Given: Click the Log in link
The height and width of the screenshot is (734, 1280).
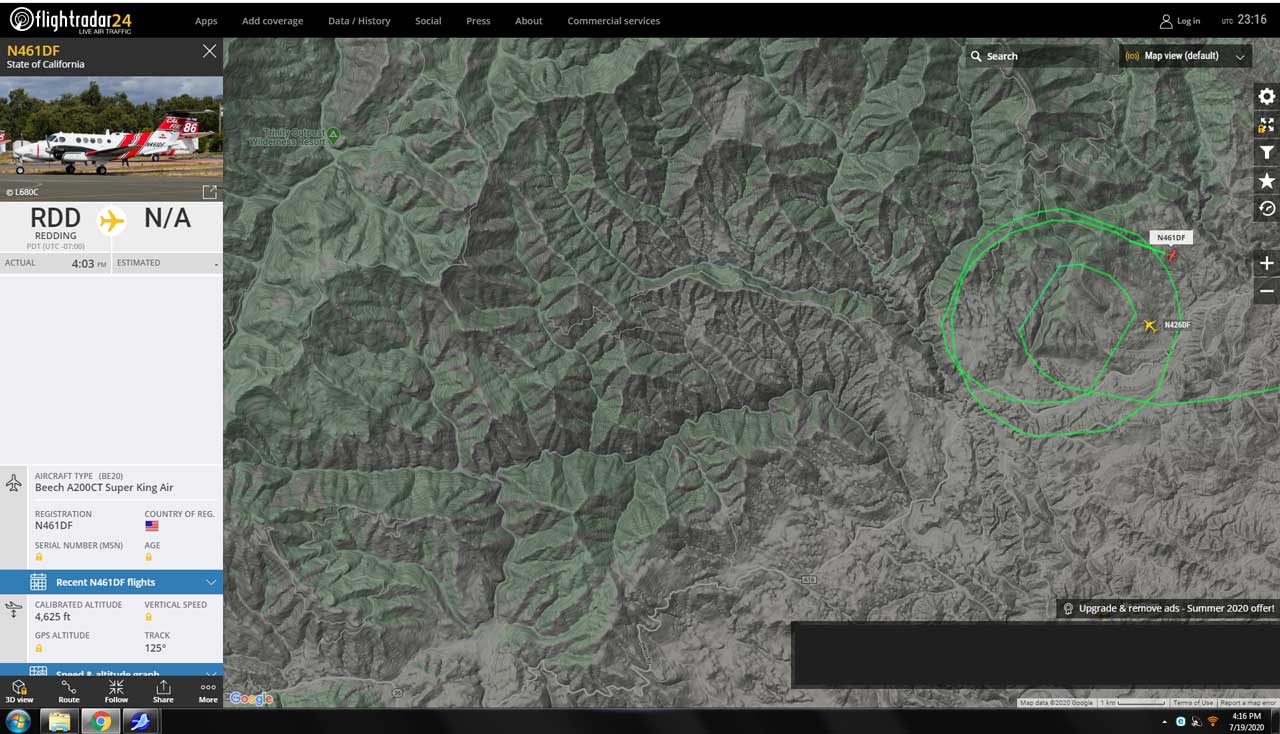Looking at the screenshot, I should [1180, 21].
